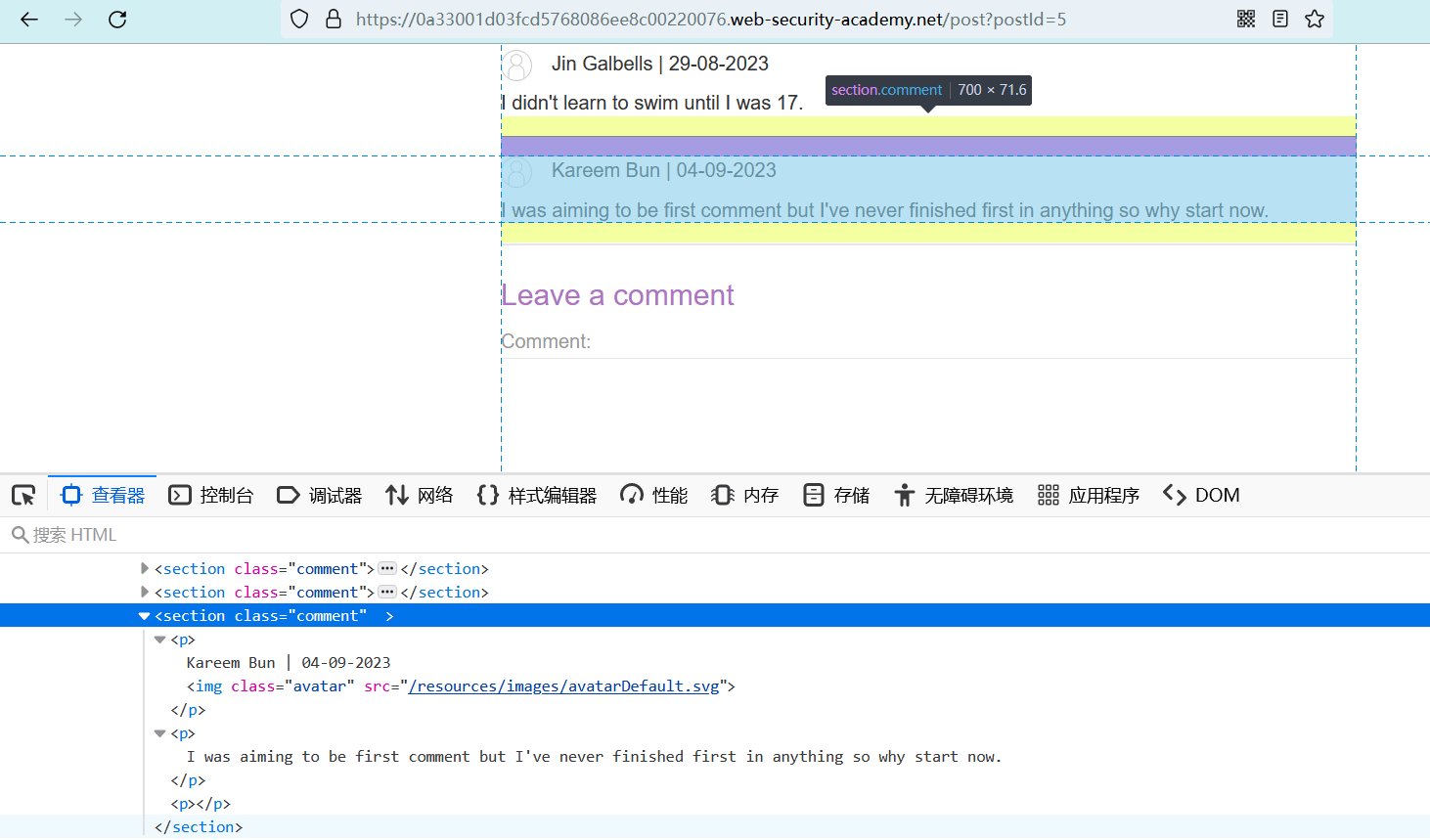Screen dimensions: 1430x840
Task: Open the DOM panel tab
Action: point(1201,496)
